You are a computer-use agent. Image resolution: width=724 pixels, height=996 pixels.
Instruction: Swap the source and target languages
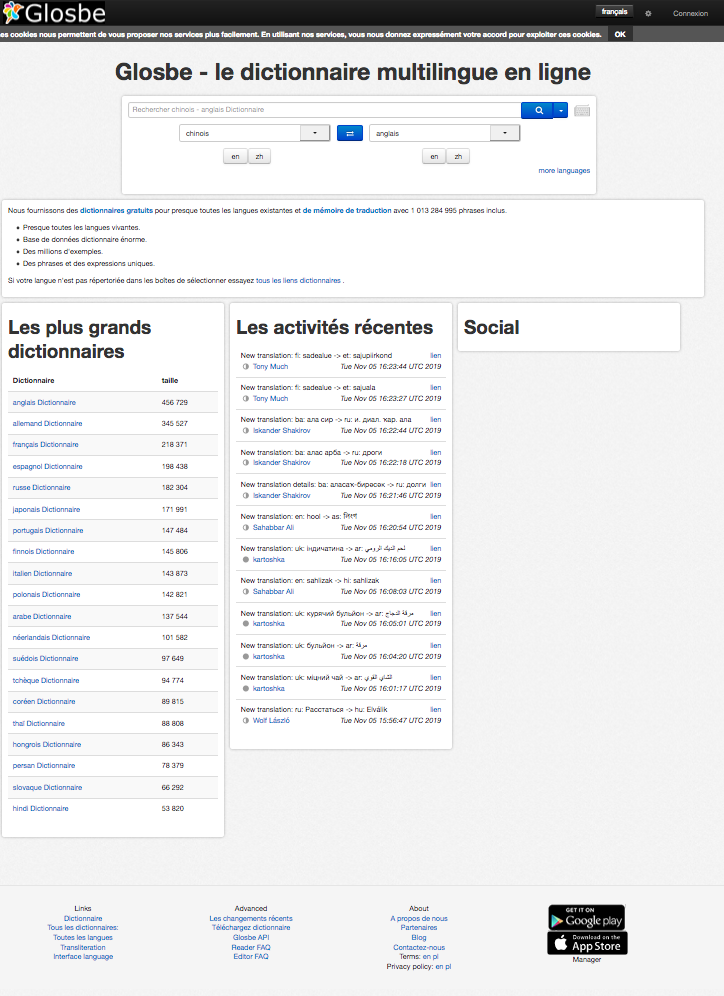click(349, 133)
